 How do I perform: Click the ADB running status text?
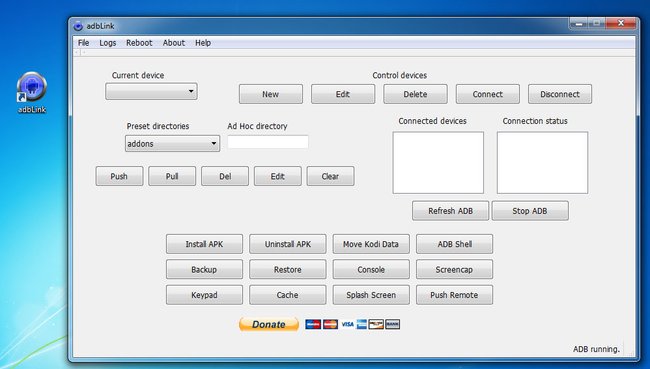coord(596,349)
